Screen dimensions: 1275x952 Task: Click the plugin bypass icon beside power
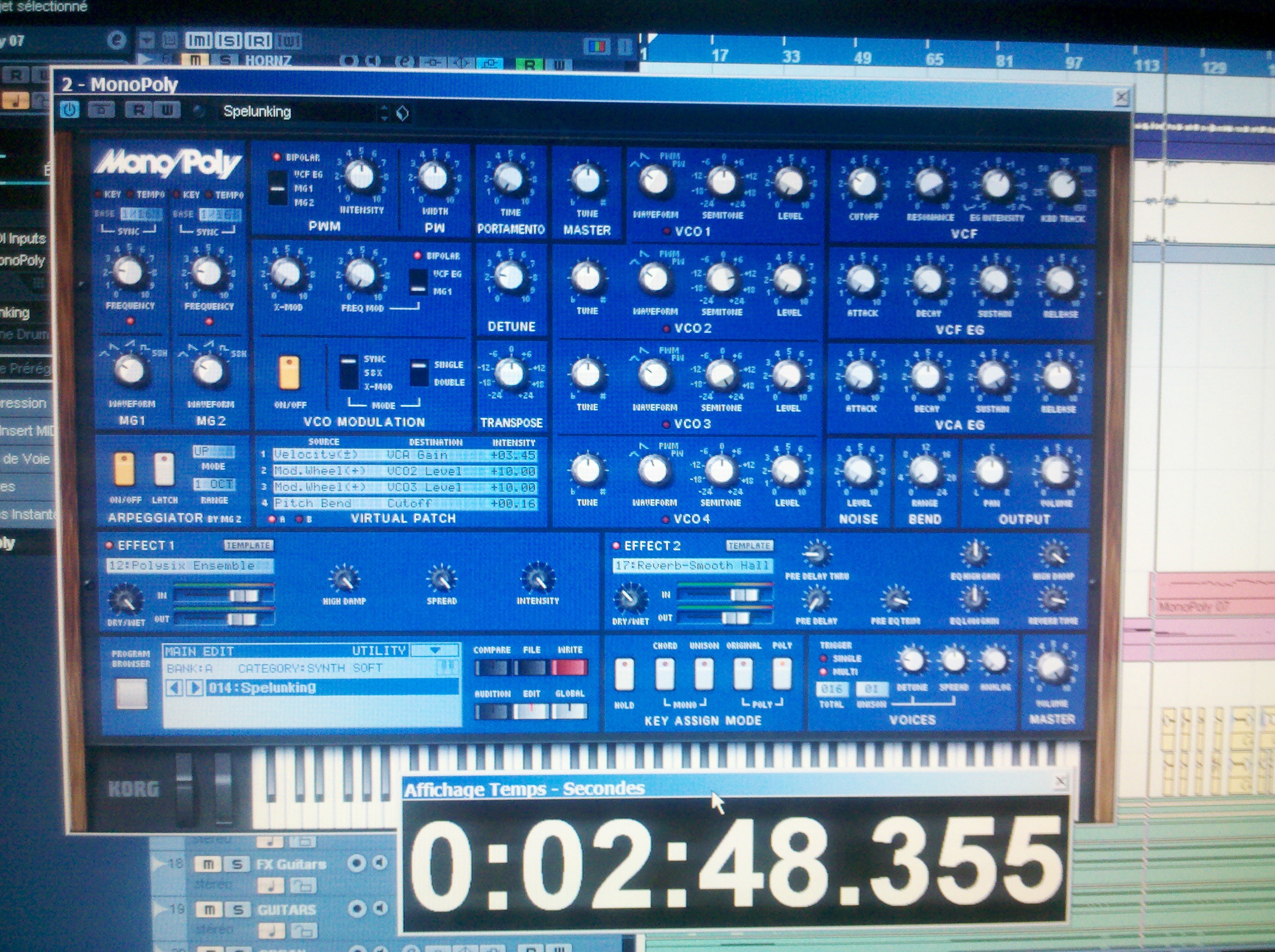tap(101, 110)
